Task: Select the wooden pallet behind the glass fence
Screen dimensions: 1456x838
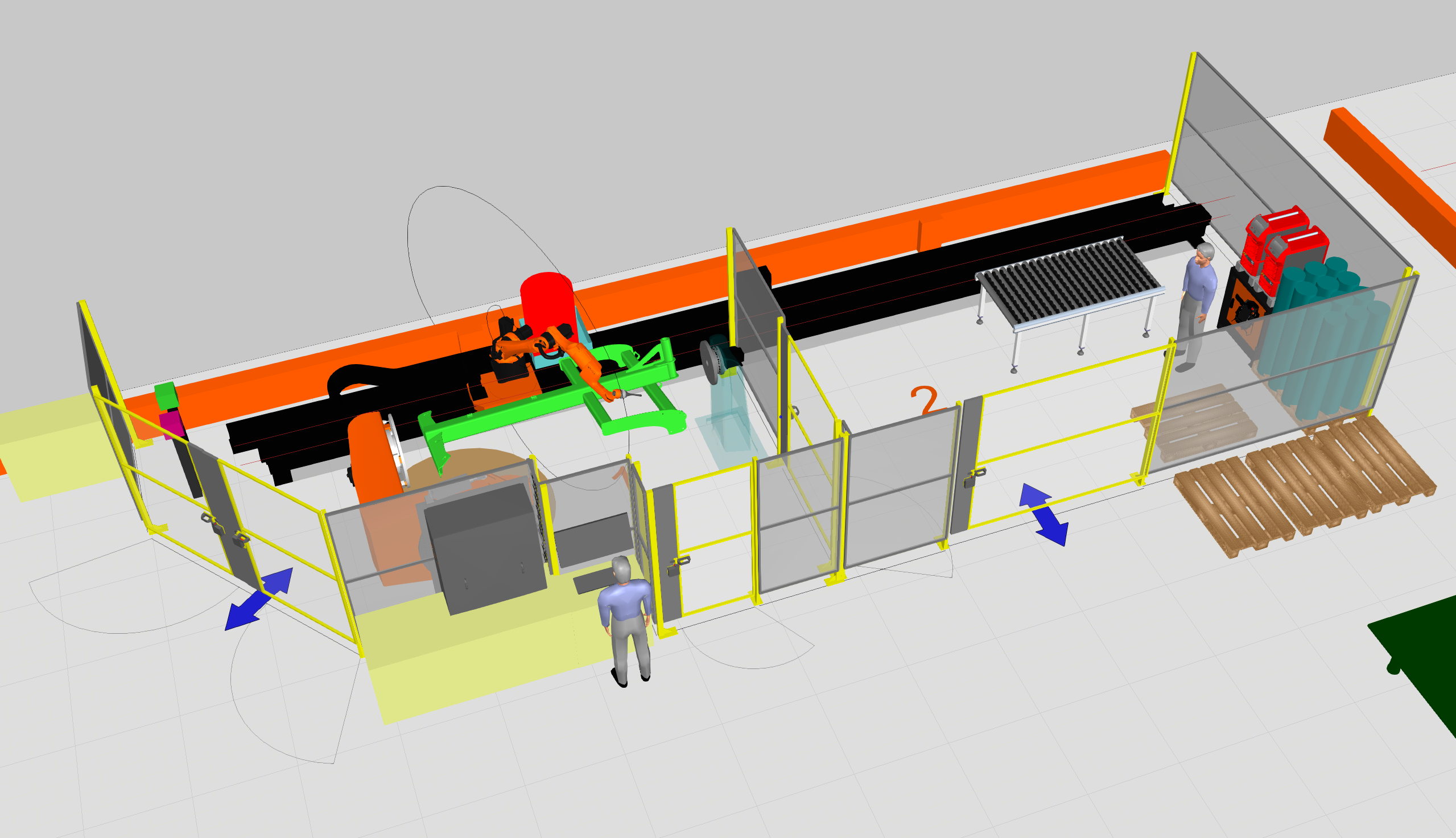Action: point(1193,423)
